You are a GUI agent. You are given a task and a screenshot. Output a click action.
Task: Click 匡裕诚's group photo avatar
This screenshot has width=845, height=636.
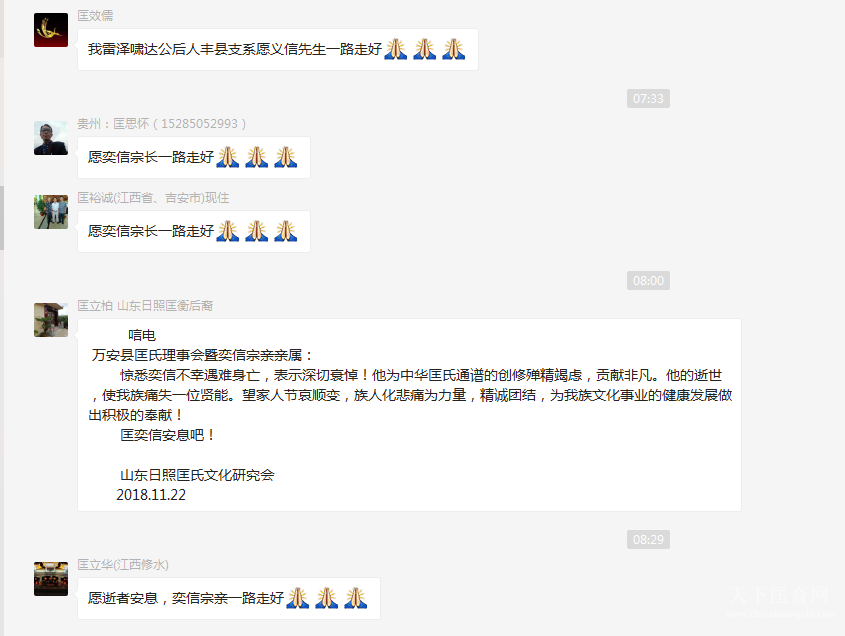pos(51,212)
